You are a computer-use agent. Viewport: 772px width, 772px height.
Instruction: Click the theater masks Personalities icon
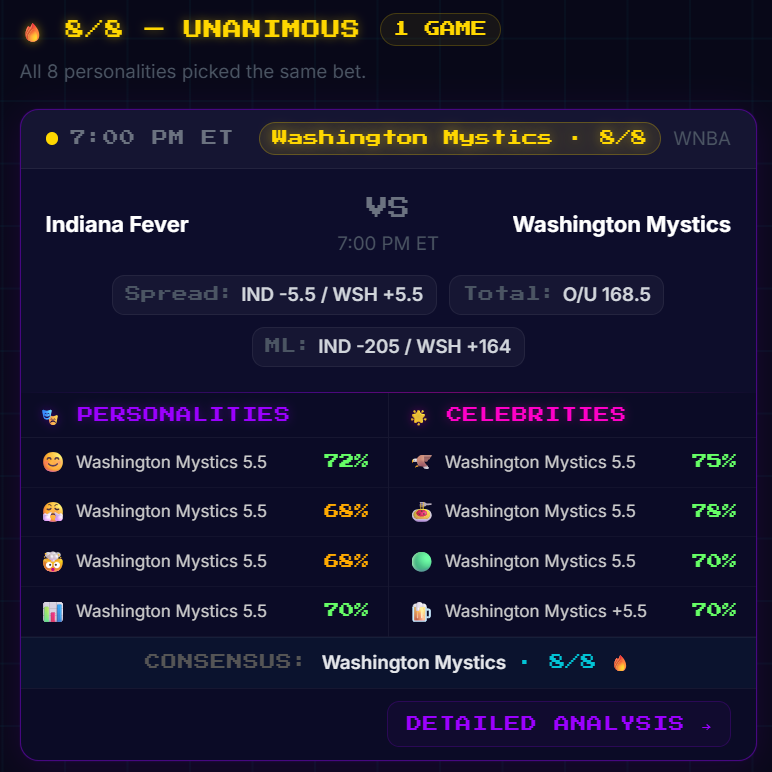50,417
